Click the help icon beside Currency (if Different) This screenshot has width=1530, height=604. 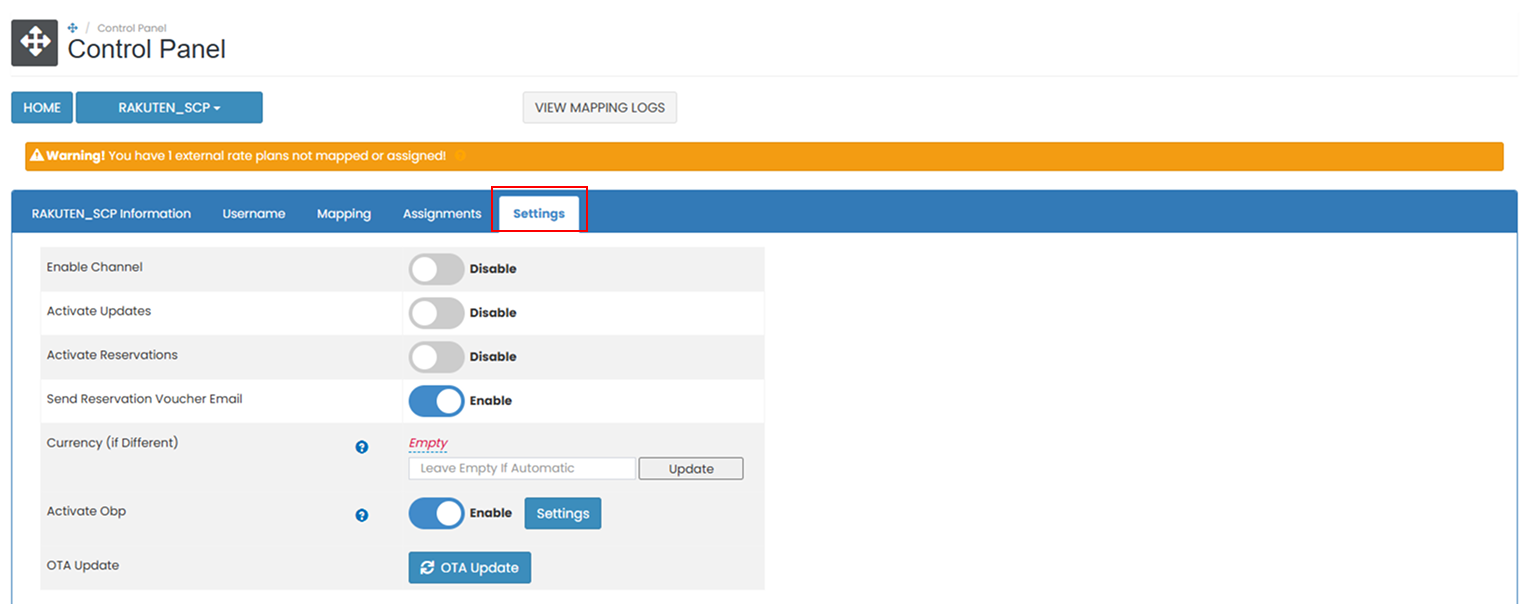pyautogui.click(x=361, y=447)
